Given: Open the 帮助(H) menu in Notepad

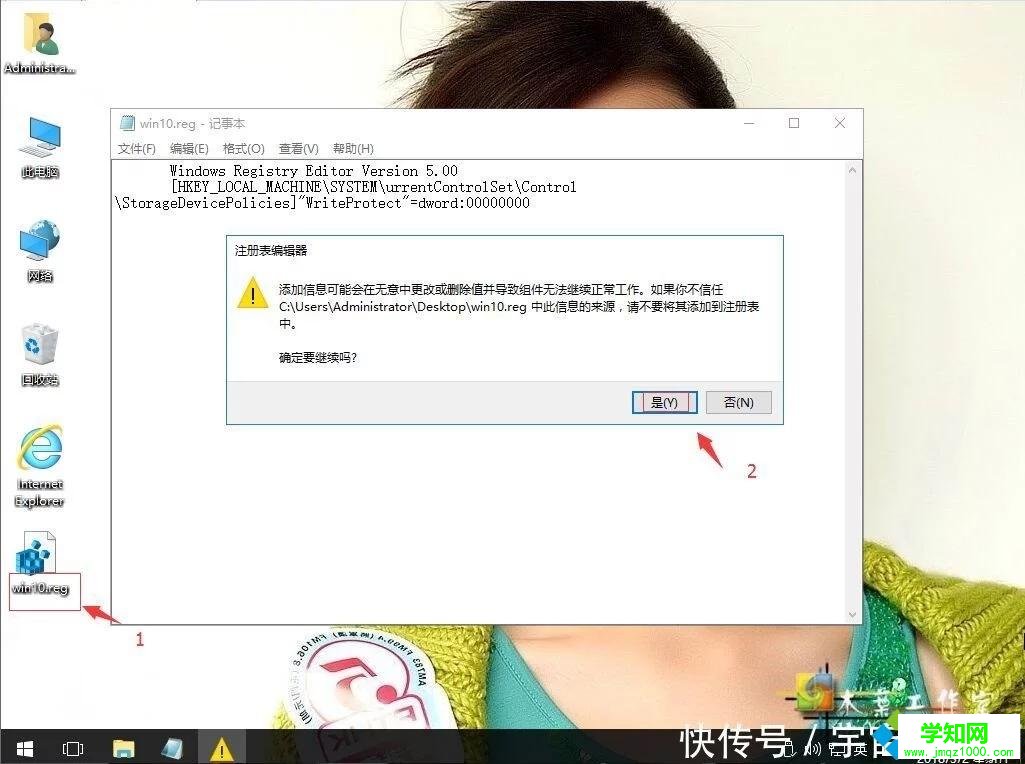Looking at the screenshot, I should coord(352,148).
